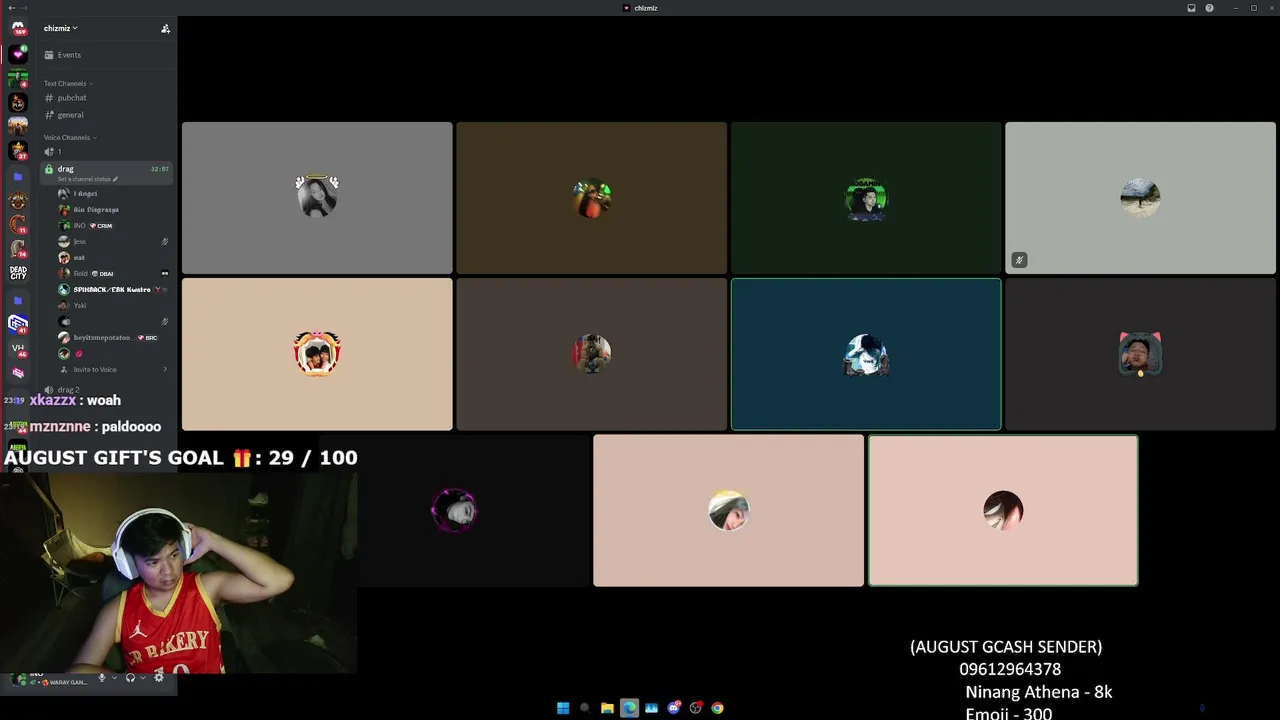Select voice user beyitsmepotatoo_
This screenshot has width=1280, height=720.
[113, 337]
